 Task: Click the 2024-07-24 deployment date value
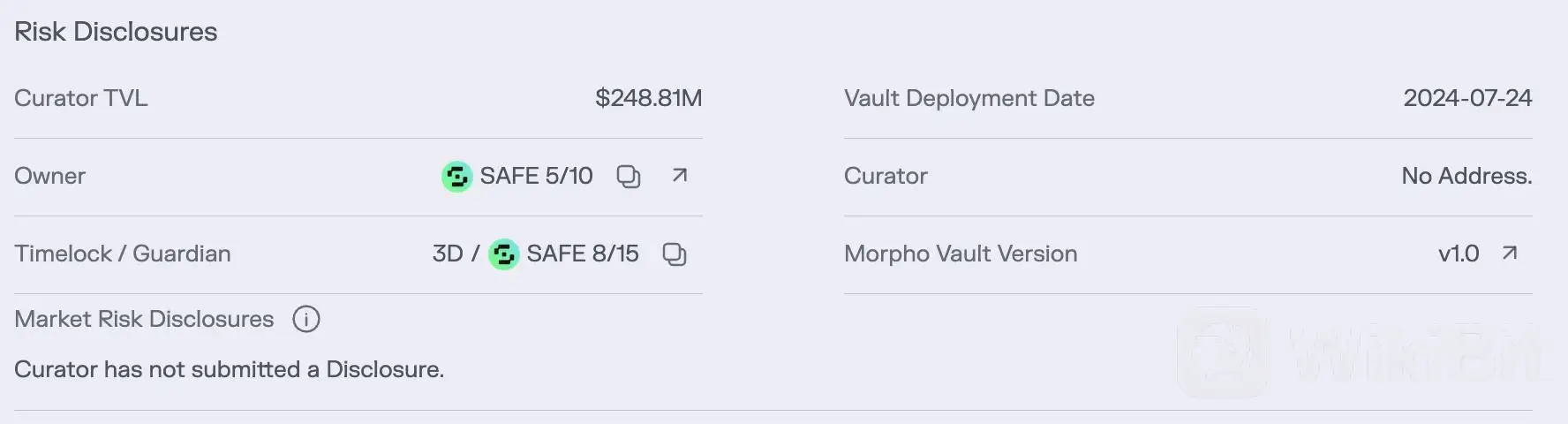point(1467,98)
